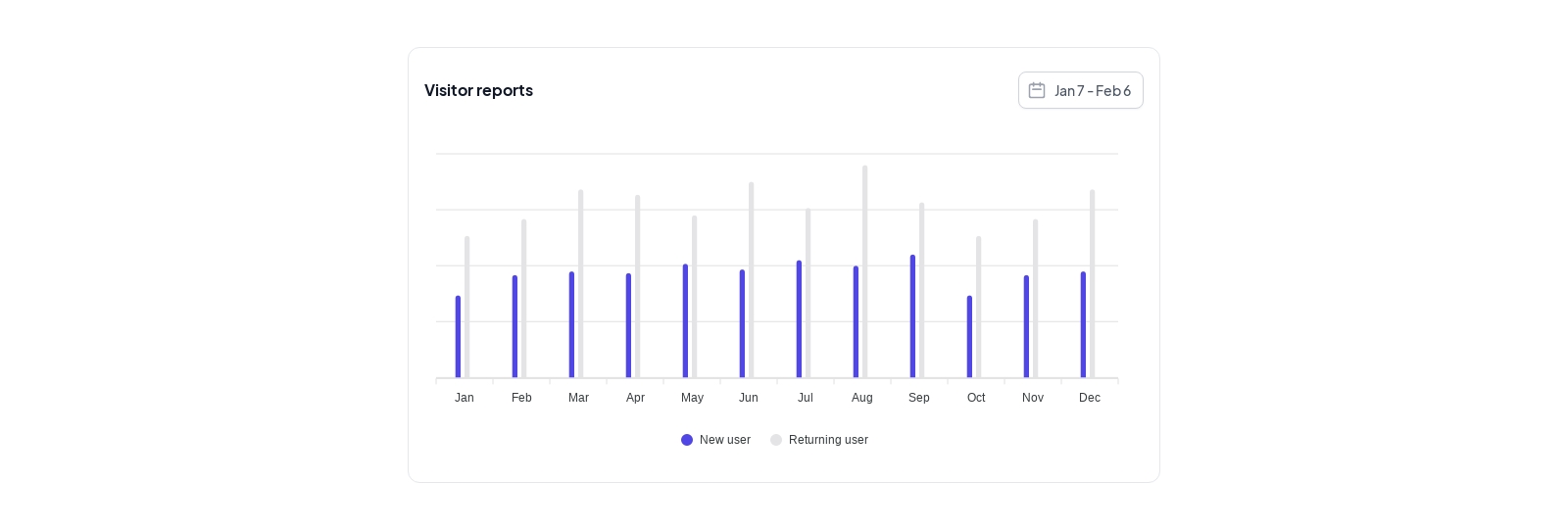Select the Apr returning user bar
This screenshot has height=530, width=1568.
point(638,286)
